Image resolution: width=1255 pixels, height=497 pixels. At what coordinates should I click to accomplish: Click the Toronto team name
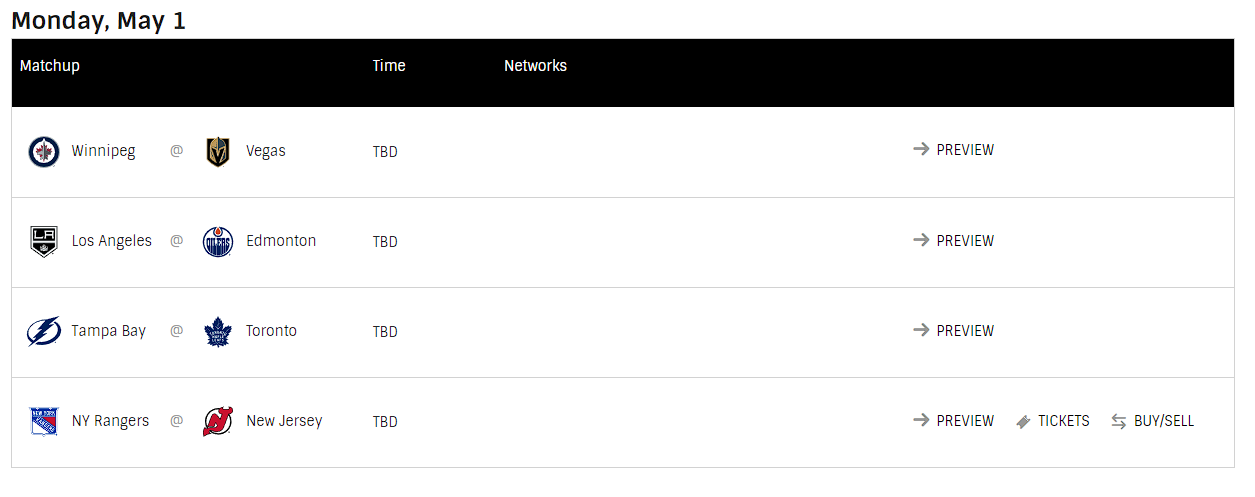[271, 331]
